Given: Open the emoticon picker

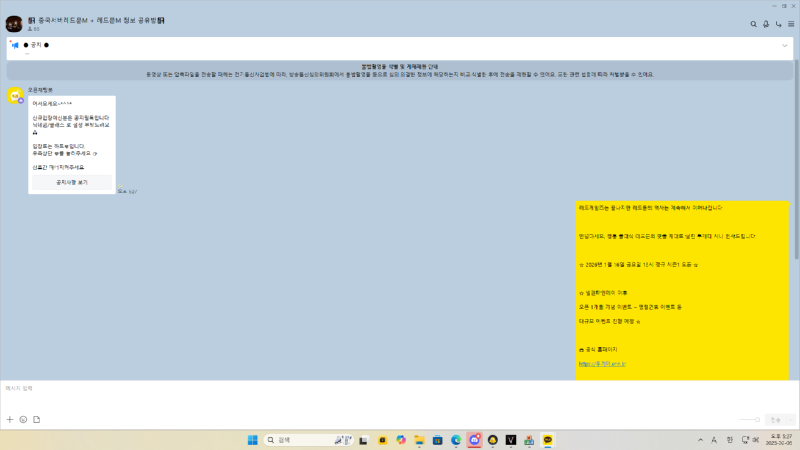Looking at the screenshot, I should point(23,419).
